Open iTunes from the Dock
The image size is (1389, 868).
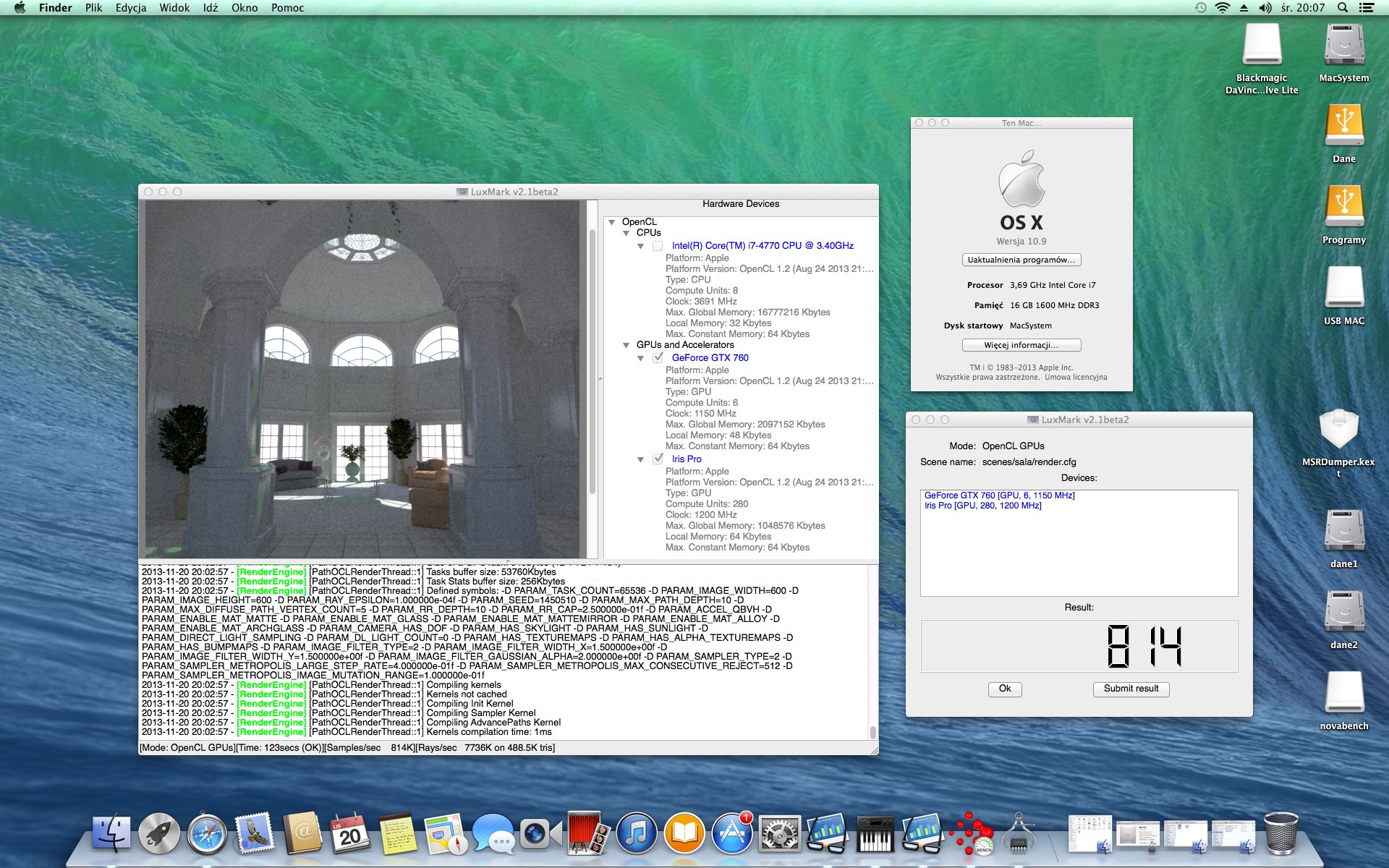(636, 833)
